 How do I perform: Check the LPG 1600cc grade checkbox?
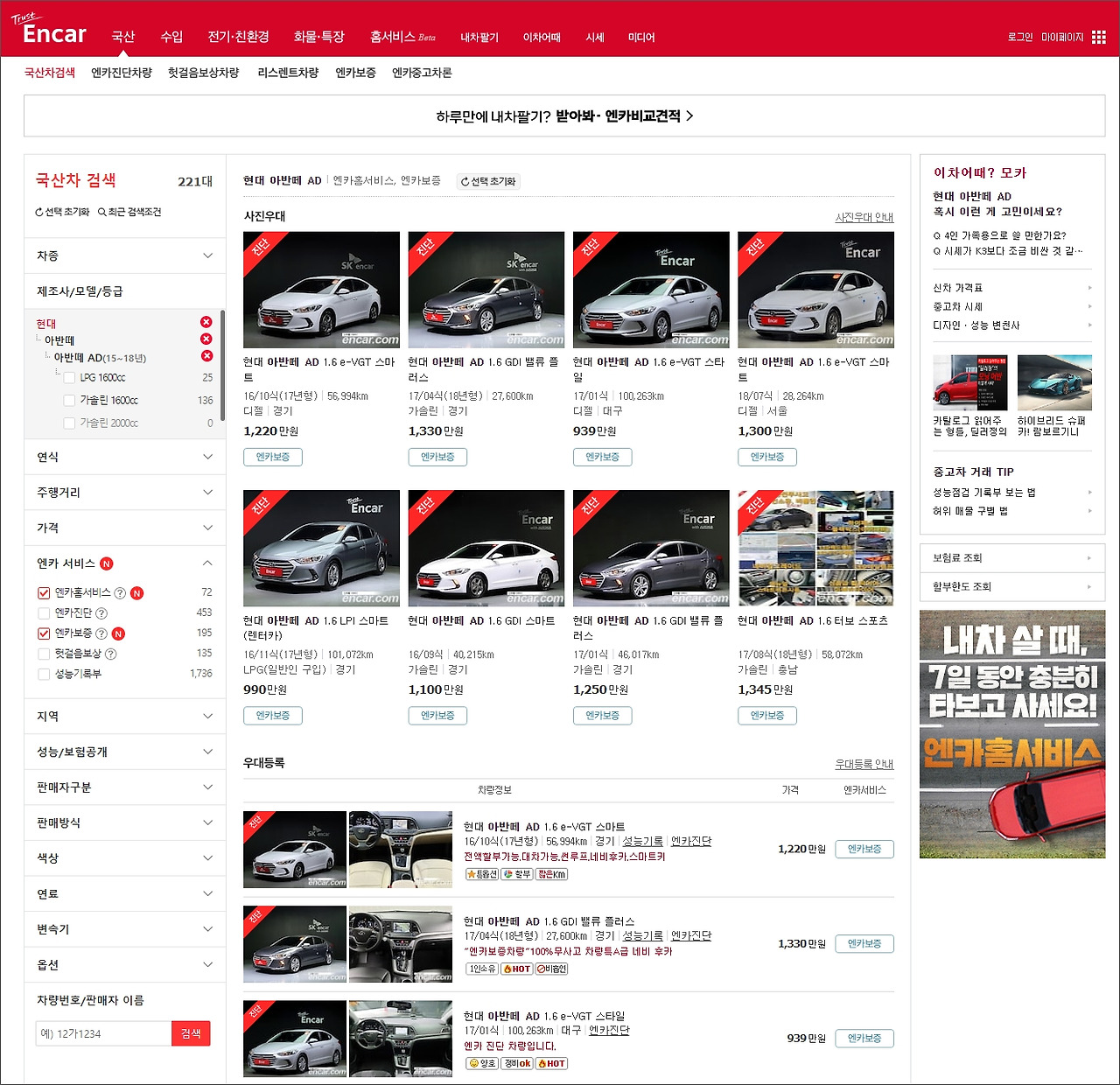pyautogui.click(x=69, y=378)
